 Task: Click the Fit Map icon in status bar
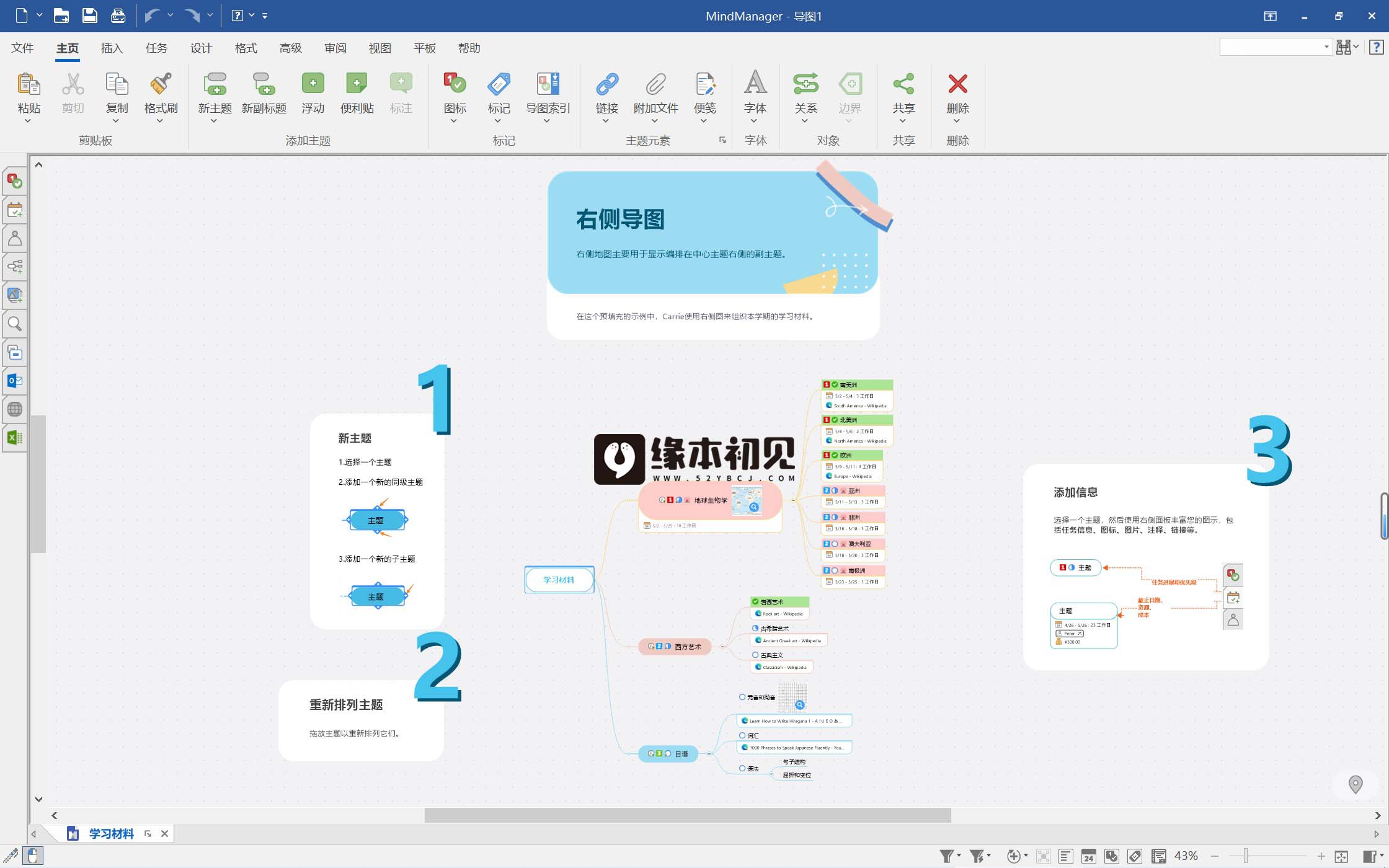coord(1341,856)
